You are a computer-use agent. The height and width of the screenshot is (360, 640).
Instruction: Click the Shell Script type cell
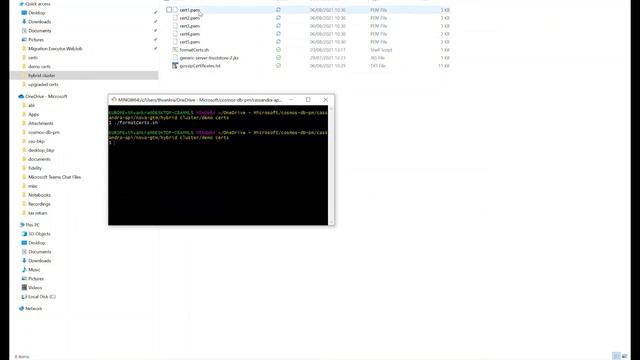381,50
